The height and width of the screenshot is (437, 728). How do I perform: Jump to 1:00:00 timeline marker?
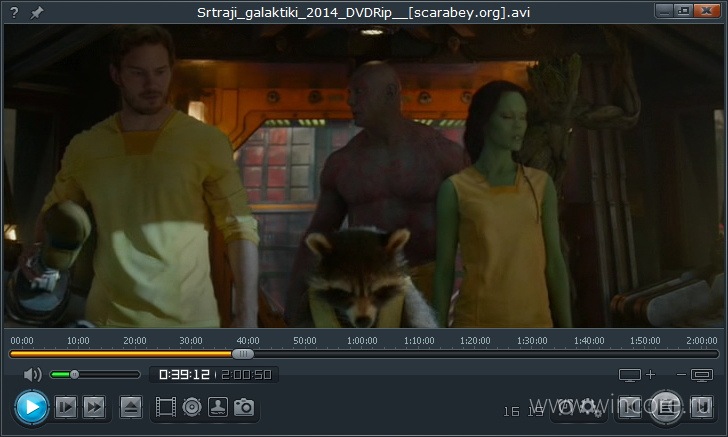pos(362,341)
